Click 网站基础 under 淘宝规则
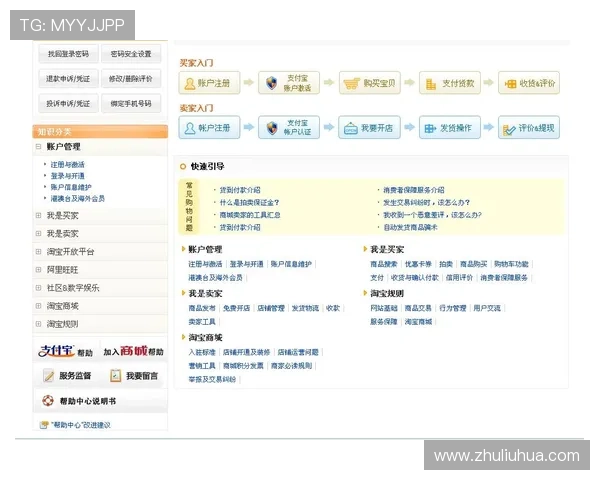Screen dimensions: 600x480 [383, 308]
